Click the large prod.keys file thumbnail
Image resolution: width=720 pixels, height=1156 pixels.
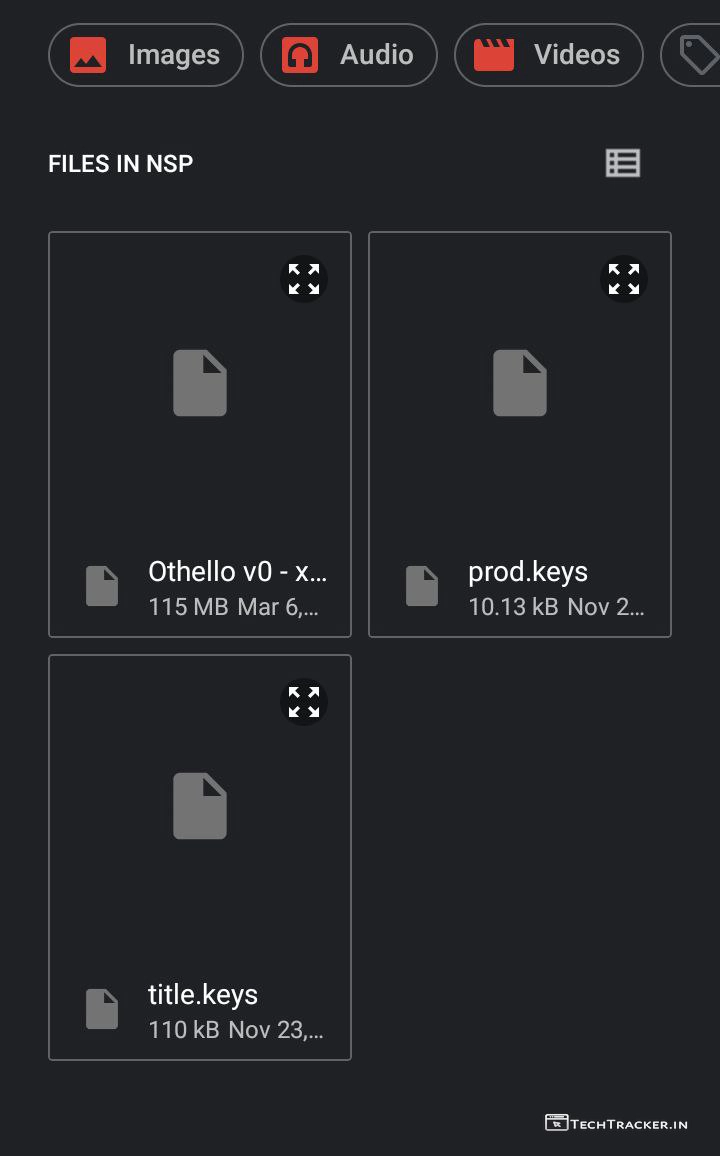point(520,383)
